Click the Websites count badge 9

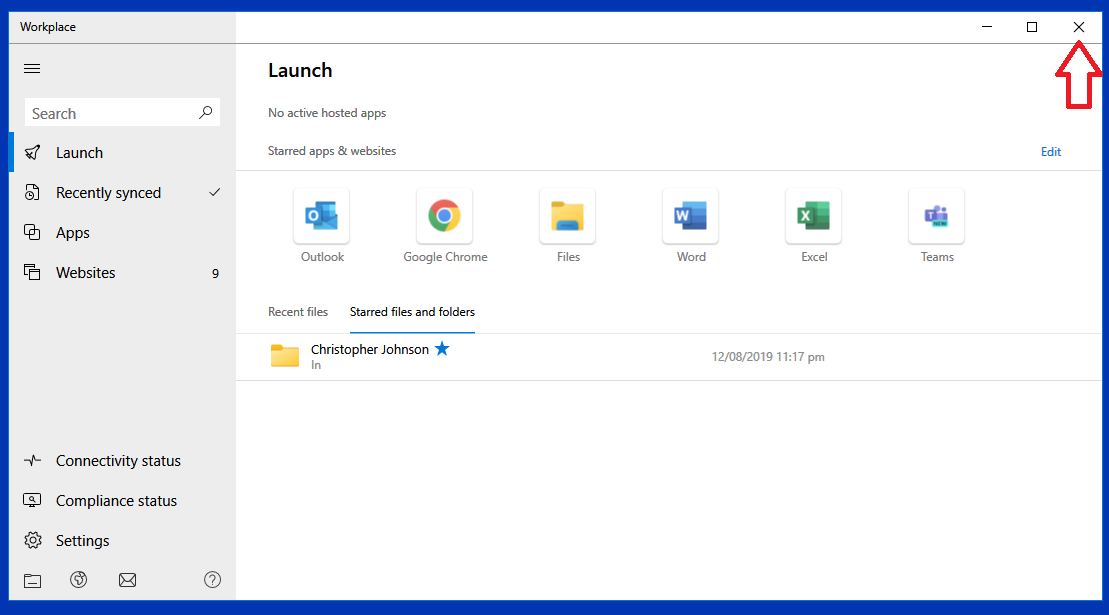pos(215,274)
